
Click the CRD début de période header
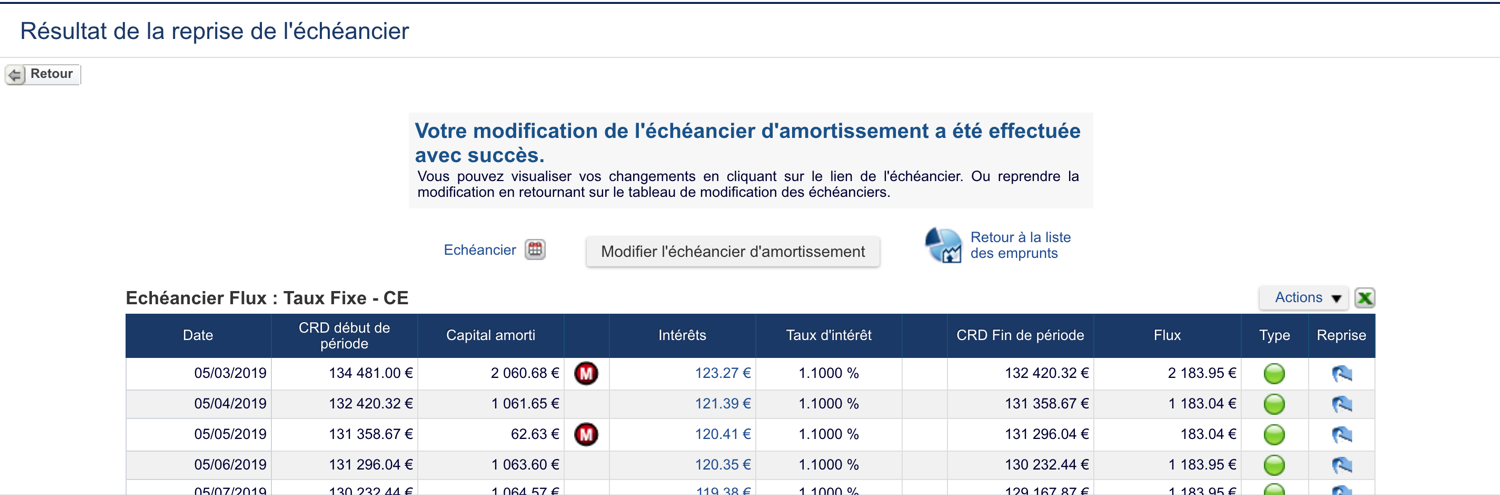344,336
